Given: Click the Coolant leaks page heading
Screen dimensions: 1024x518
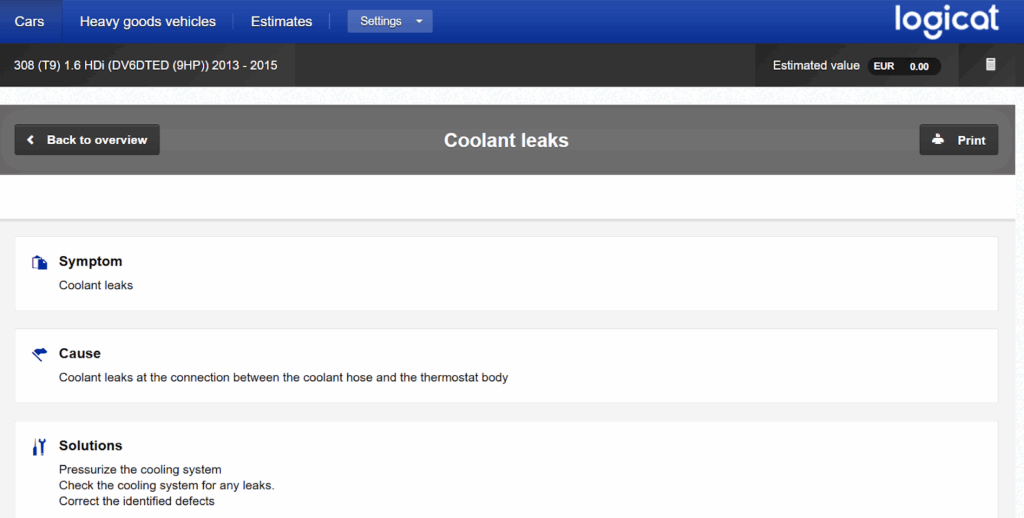Looking at the screenshot, I should [506, 140].
